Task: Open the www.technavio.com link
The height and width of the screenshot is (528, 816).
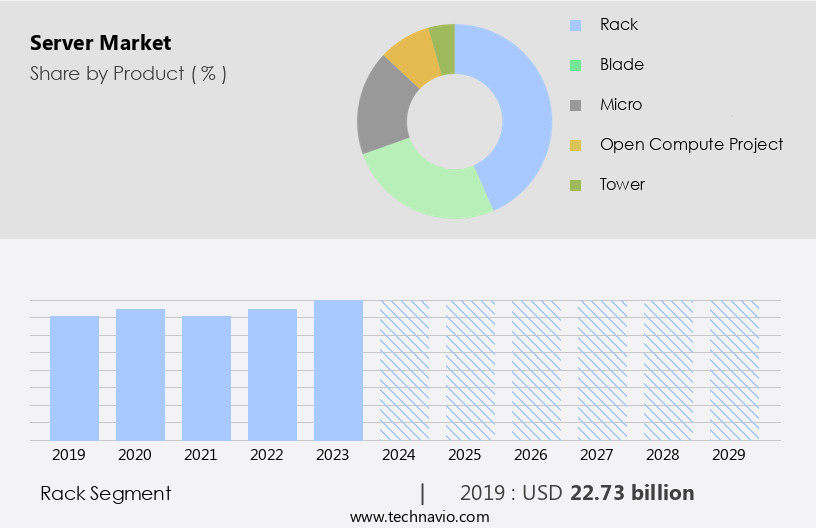Action: point(419,516)
